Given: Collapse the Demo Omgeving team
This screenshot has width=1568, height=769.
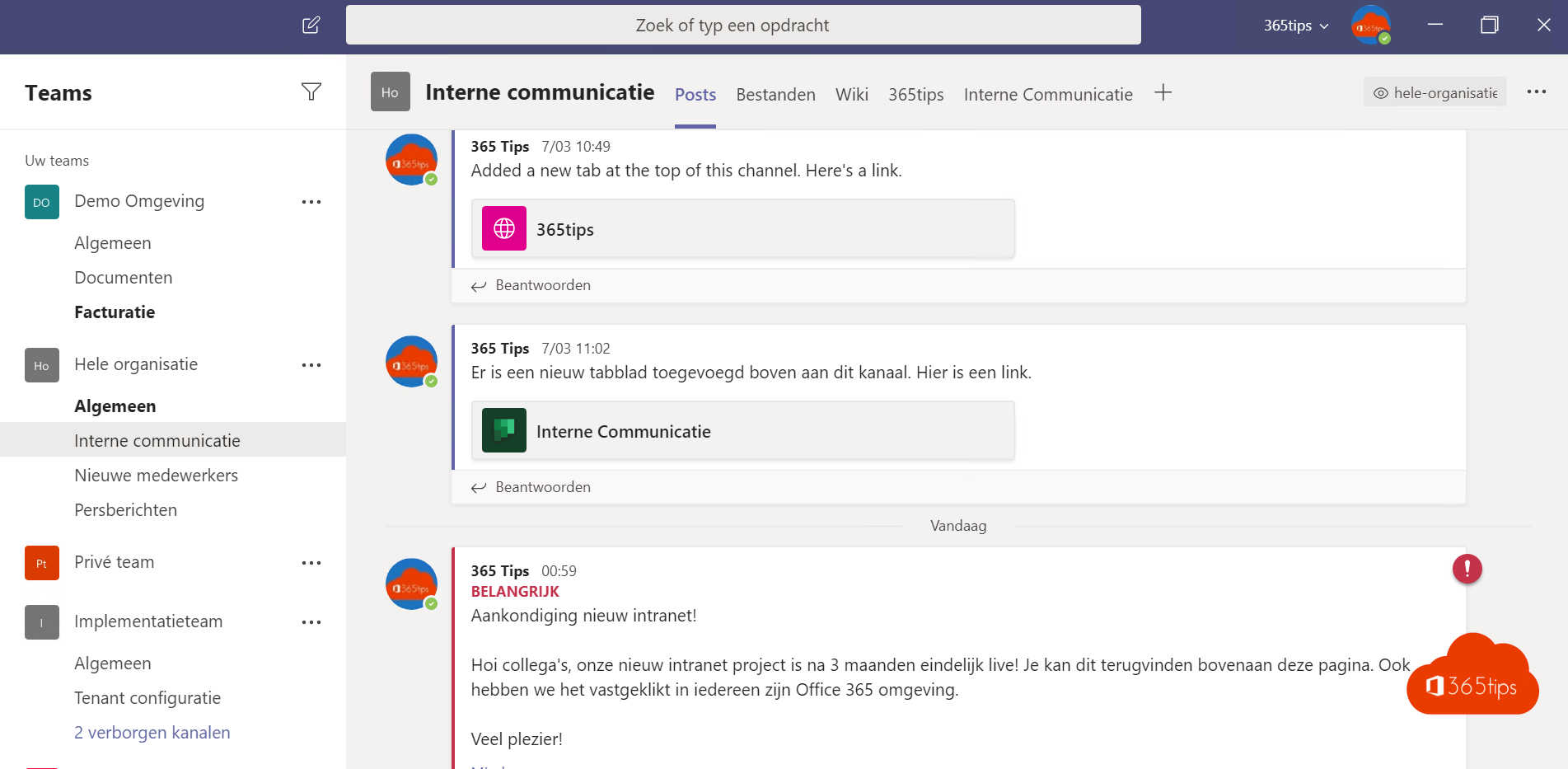Looking at the screenshot, I should (x=139, y=201).
